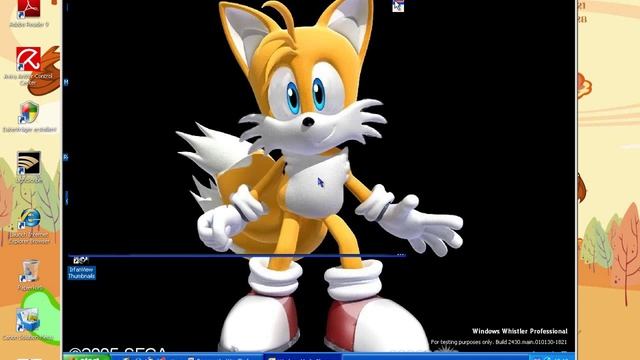The image size is (640, 360).
Task: Click the shortcut icon at the top of the Whistler desktop
Action: point(398,6)
